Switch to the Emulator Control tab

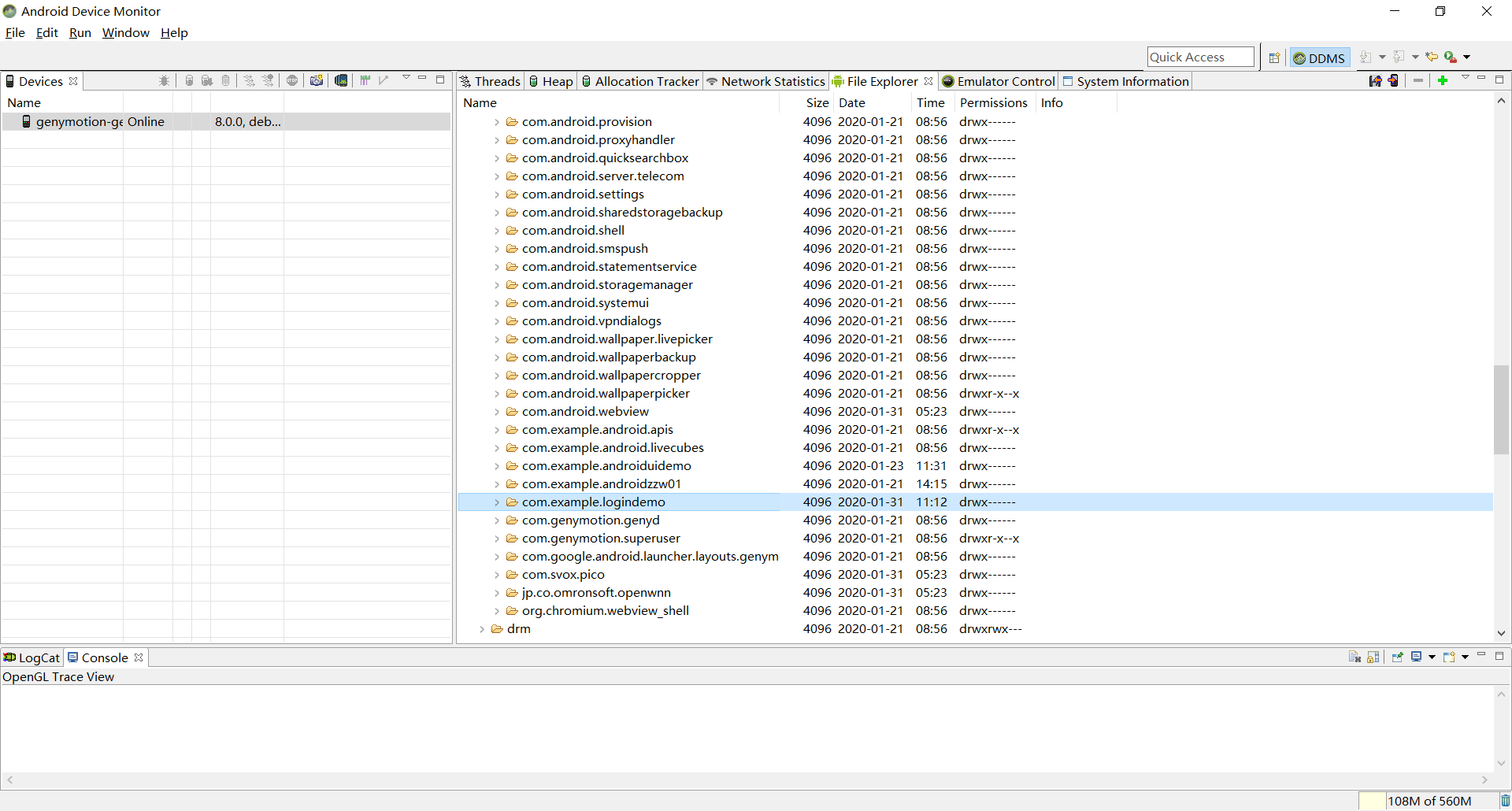pos(999,81)
